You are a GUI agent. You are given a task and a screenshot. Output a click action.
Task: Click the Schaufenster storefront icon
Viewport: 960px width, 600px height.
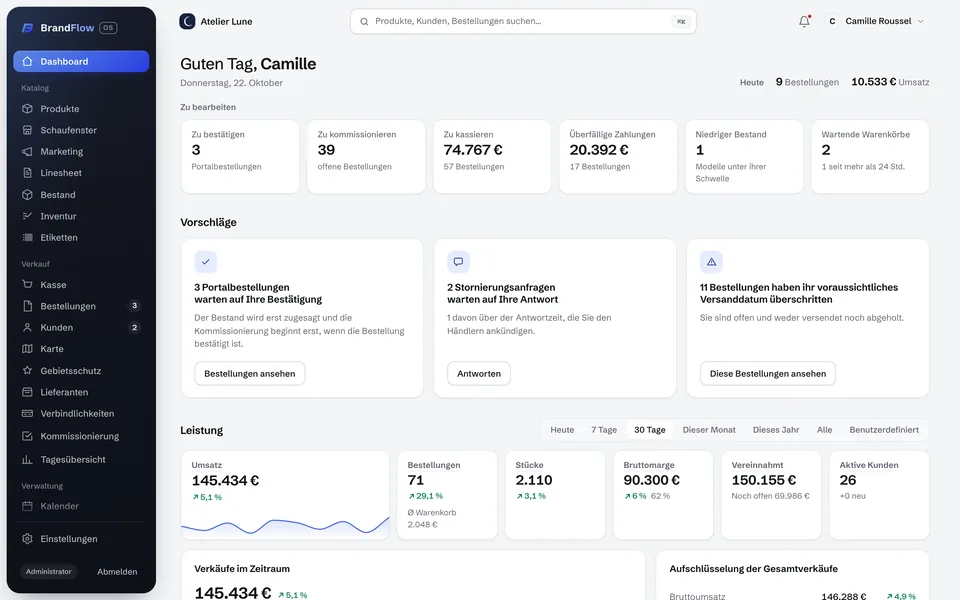27,130
